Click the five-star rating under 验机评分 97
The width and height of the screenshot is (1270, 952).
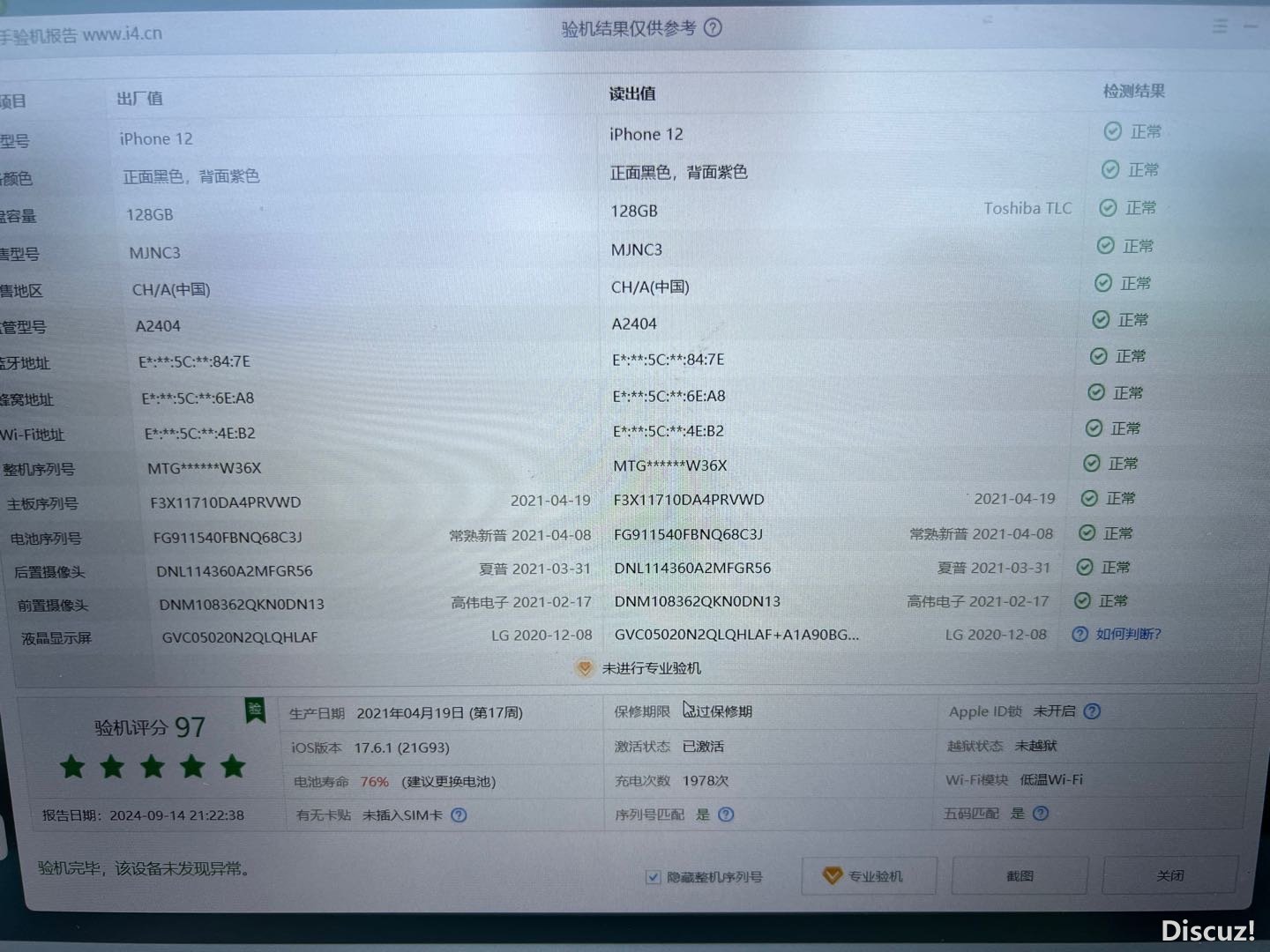(153, 766)
